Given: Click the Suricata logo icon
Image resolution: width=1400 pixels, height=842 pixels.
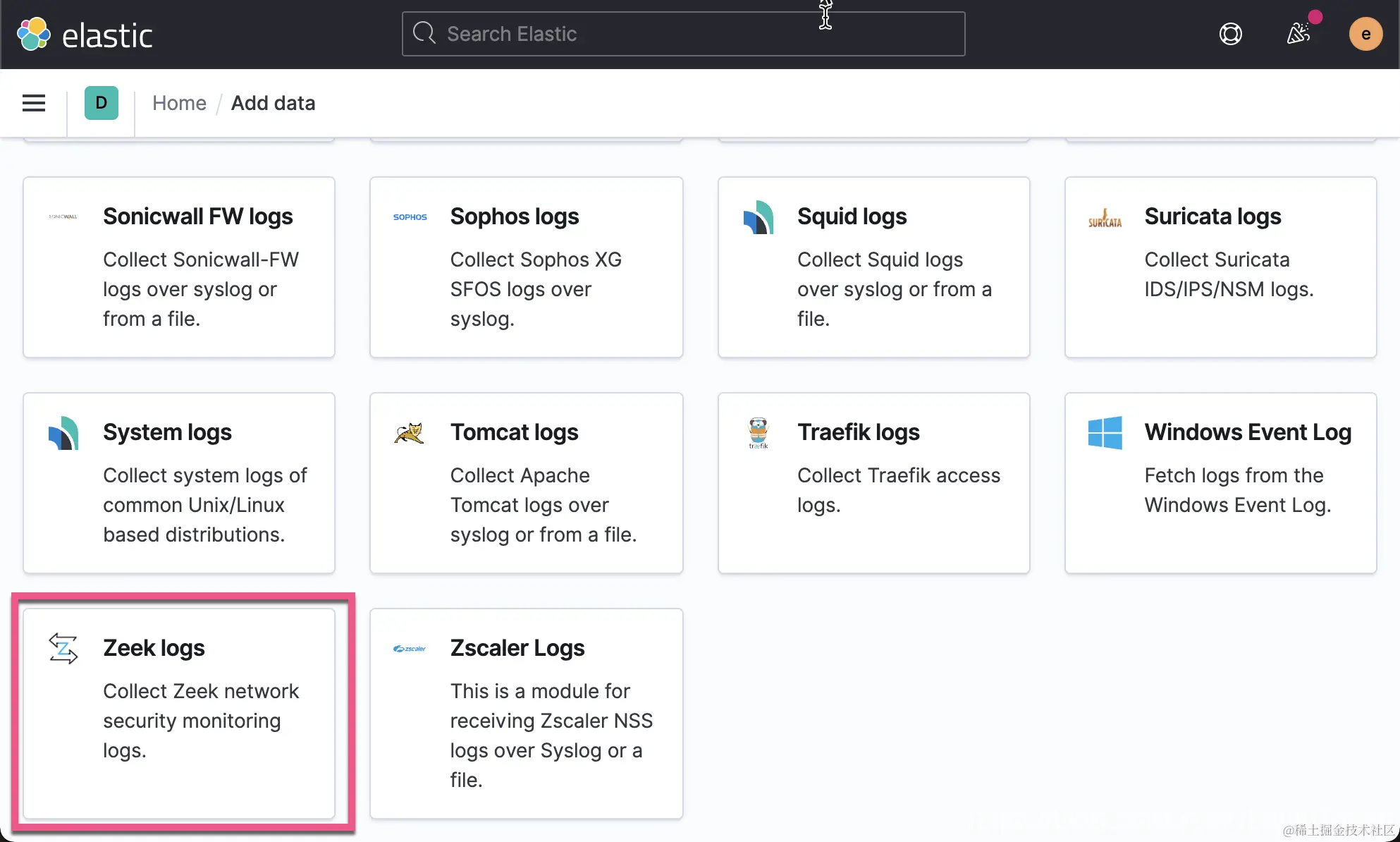Looking at the screenshot, I should (x=1105, y=218).
